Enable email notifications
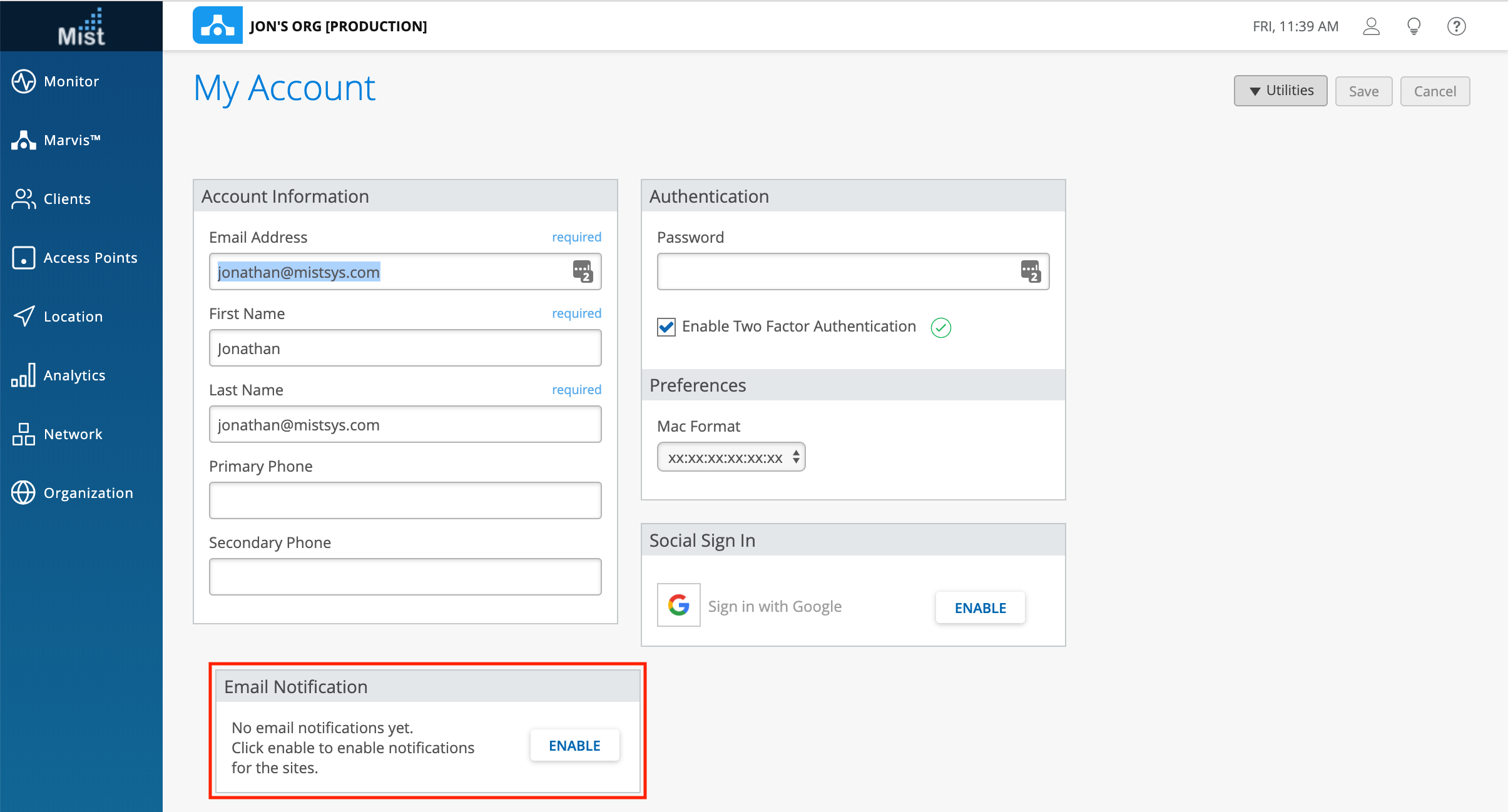1508x812 pixels. 574,746
